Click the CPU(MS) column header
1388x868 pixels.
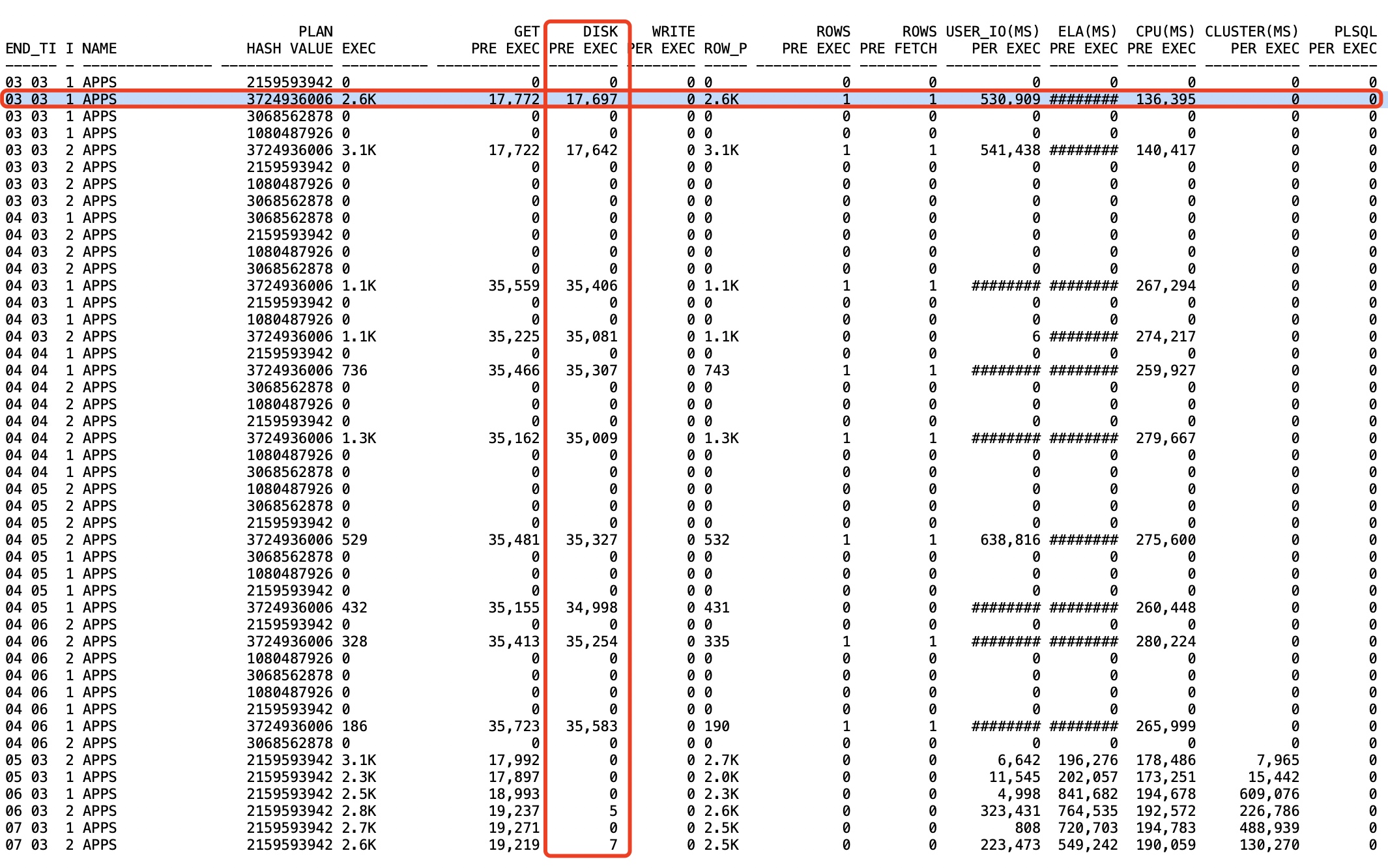click(x=1165, y=32)
